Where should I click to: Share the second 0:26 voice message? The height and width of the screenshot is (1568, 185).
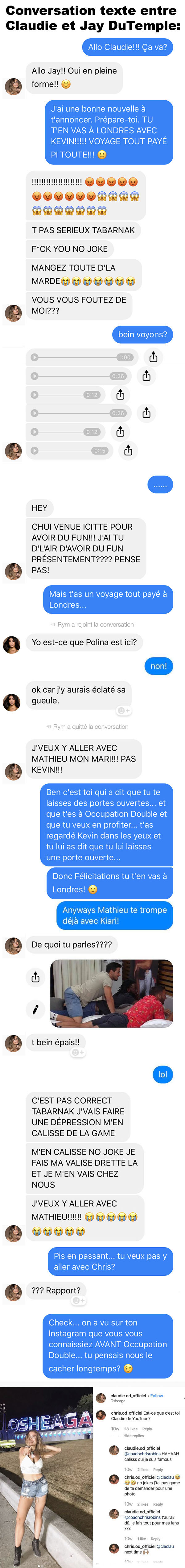coord(147,413)
